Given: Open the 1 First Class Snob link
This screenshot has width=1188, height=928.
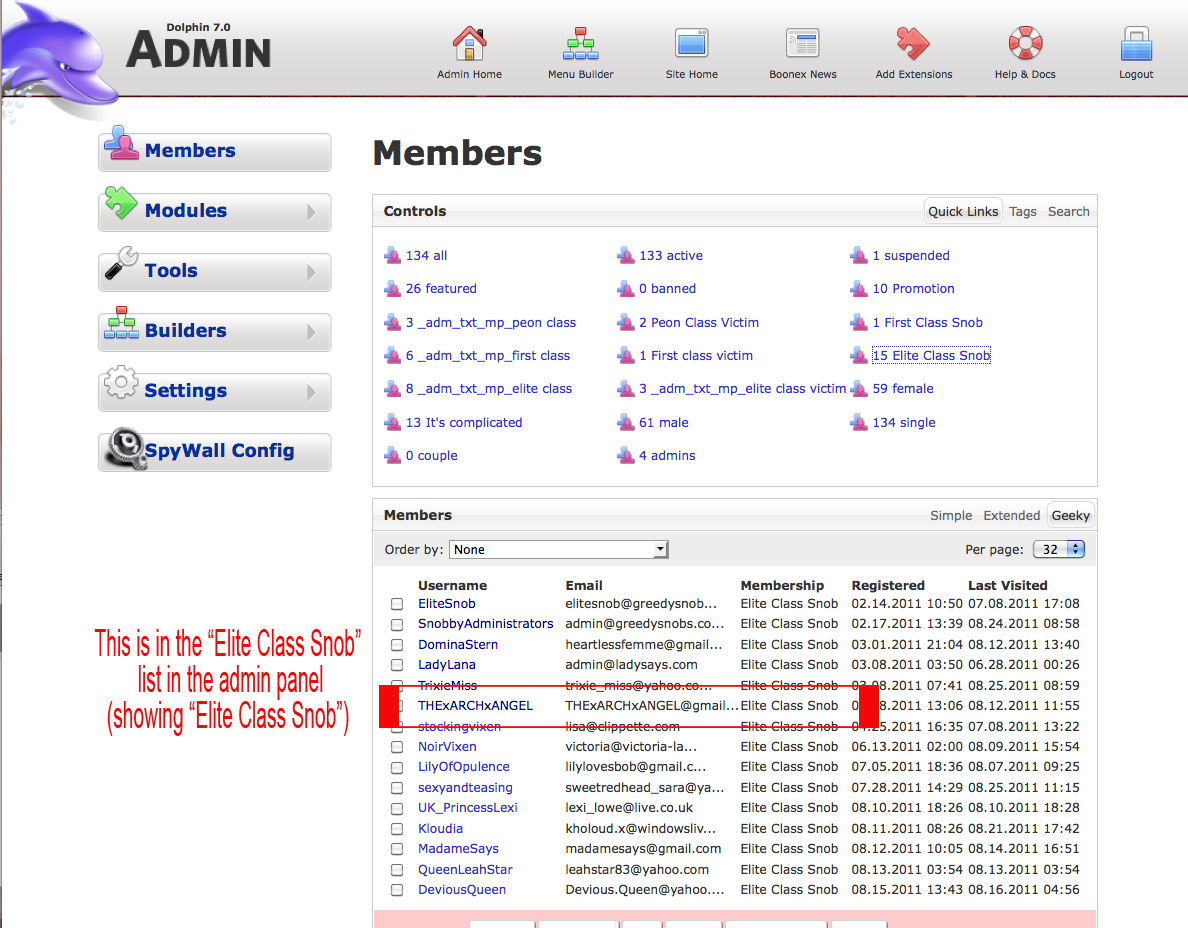Looking at the screenshot, I should 927,322.
